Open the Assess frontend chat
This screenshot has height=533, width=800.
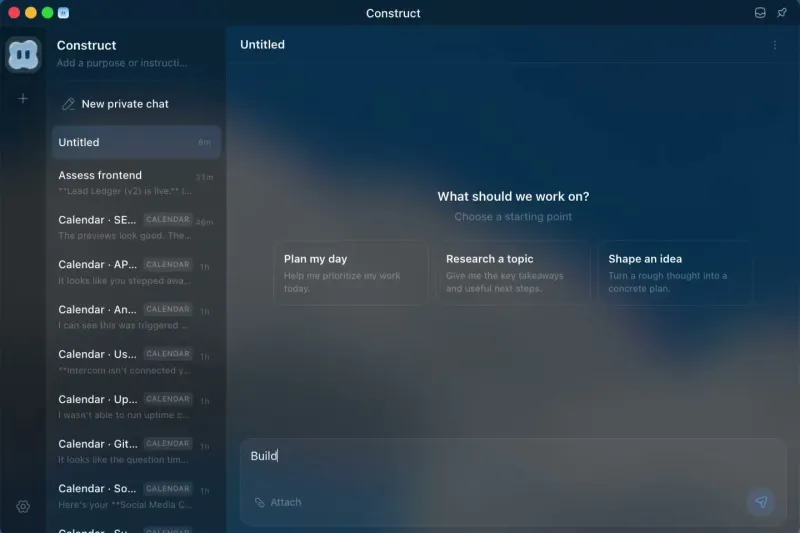coord(136,182)
